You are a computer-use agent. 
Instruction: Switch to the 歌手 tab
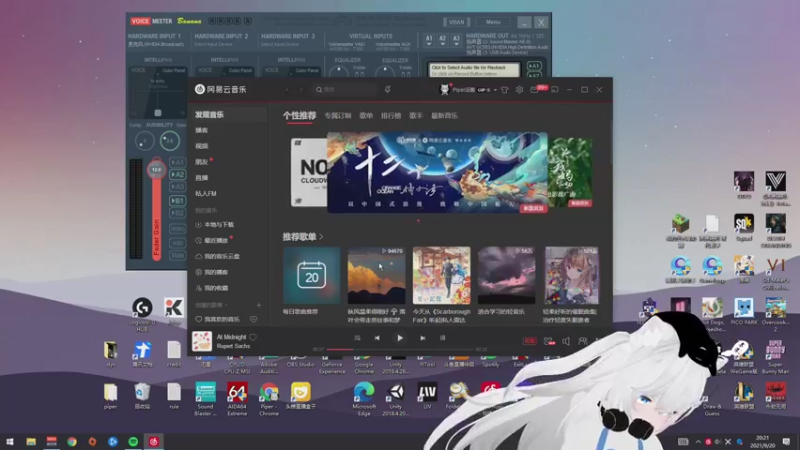point(416,116)
